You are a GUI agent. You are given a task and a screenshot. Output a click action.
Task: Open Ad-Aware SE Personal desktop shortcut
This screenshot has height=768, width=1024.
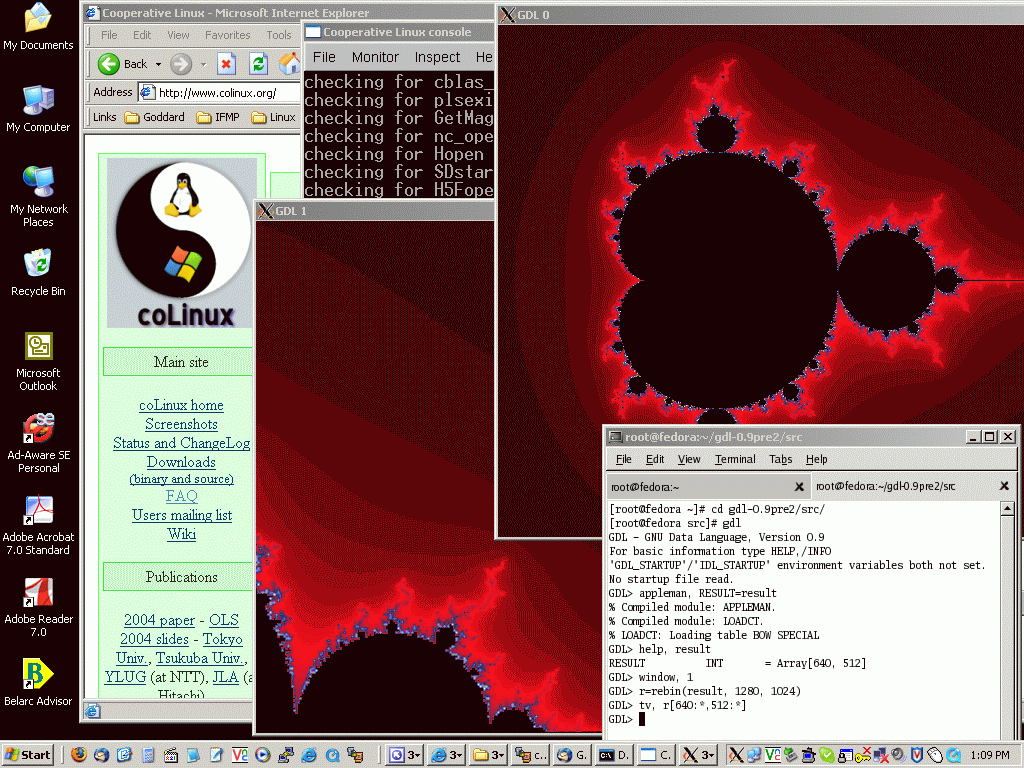coord(38,429)
